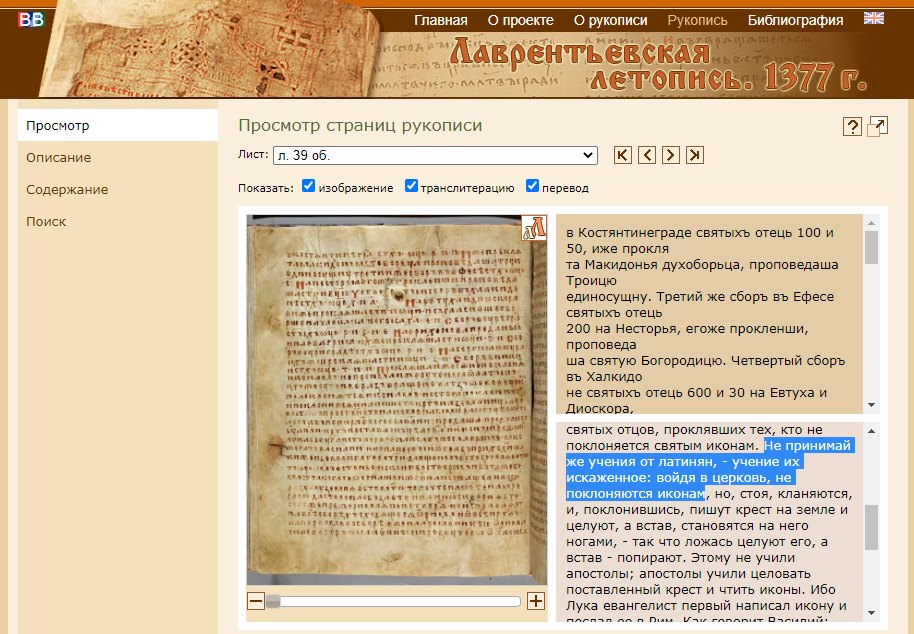Go to next folio arrow
This screenshot has width=914, height=634.
670,155
